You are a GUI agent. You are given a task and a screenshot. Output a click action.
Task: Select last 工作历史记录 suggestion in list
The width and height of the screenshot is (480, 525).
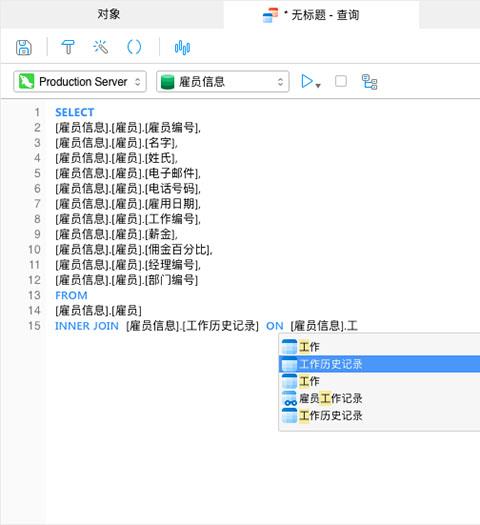click(x=379, y=416)
